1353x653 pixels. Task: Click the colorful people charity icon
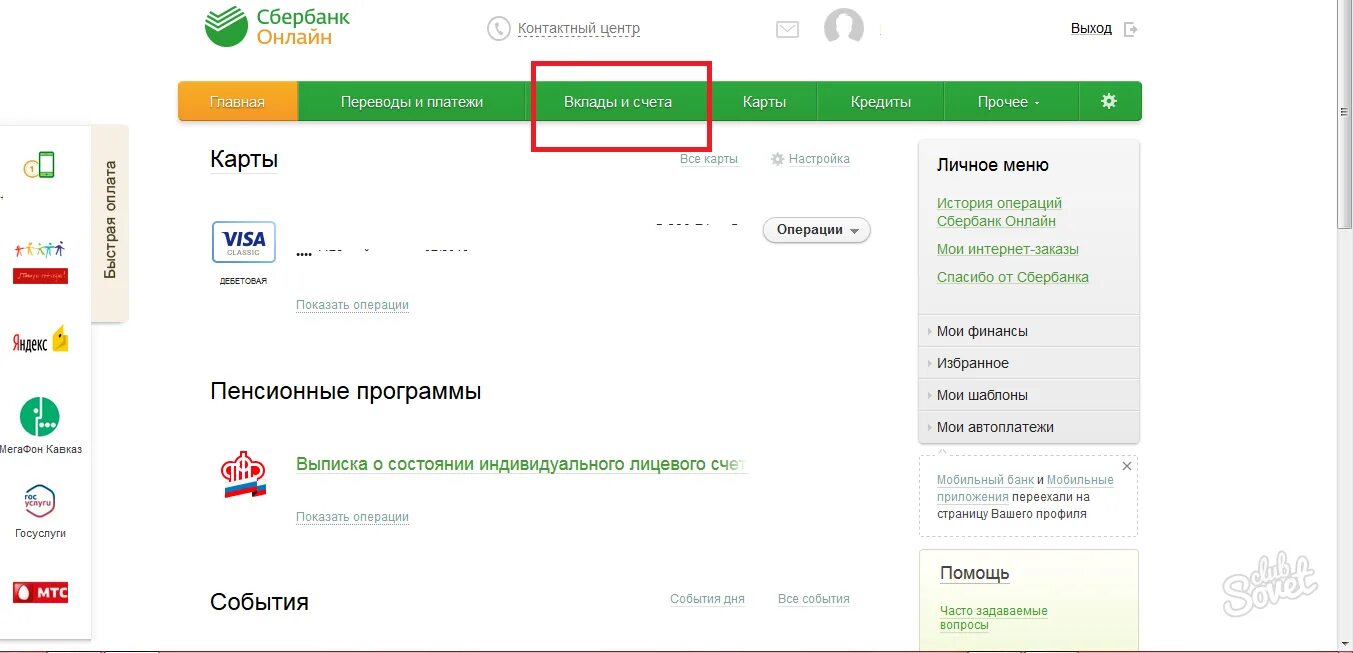pyautogui.click(x=40, y=261)
